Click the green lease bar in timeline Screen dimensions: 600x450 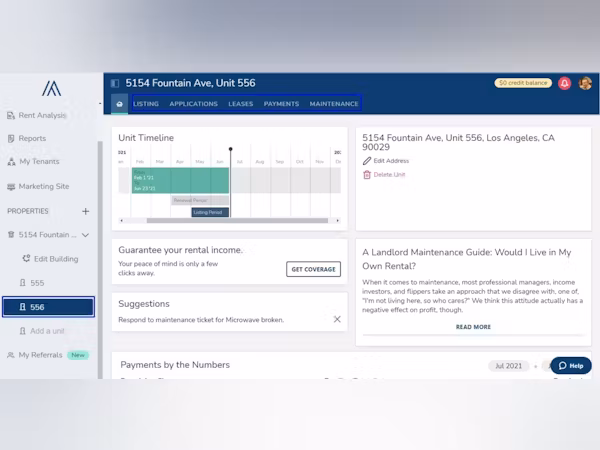coord(180,181)
